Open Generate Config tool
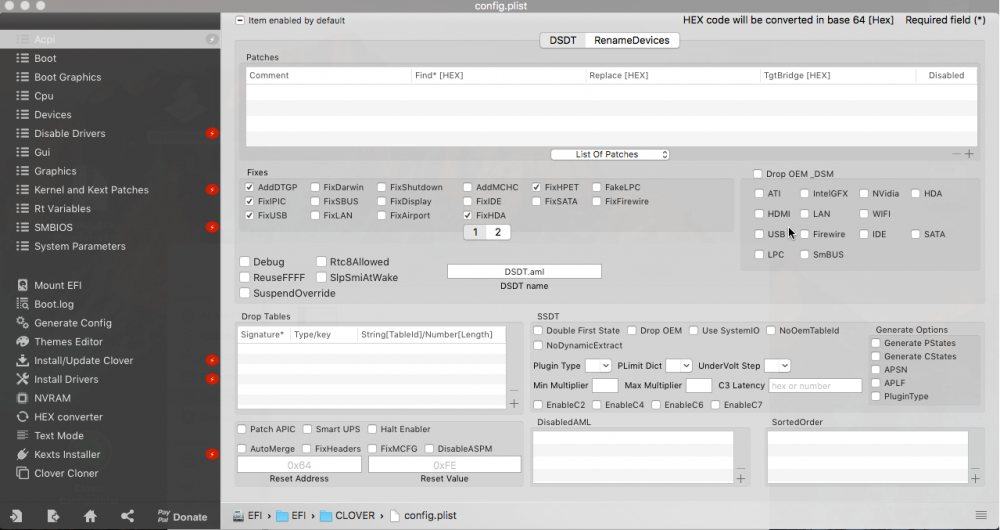 pyautogui.click(x=64, y=323)
